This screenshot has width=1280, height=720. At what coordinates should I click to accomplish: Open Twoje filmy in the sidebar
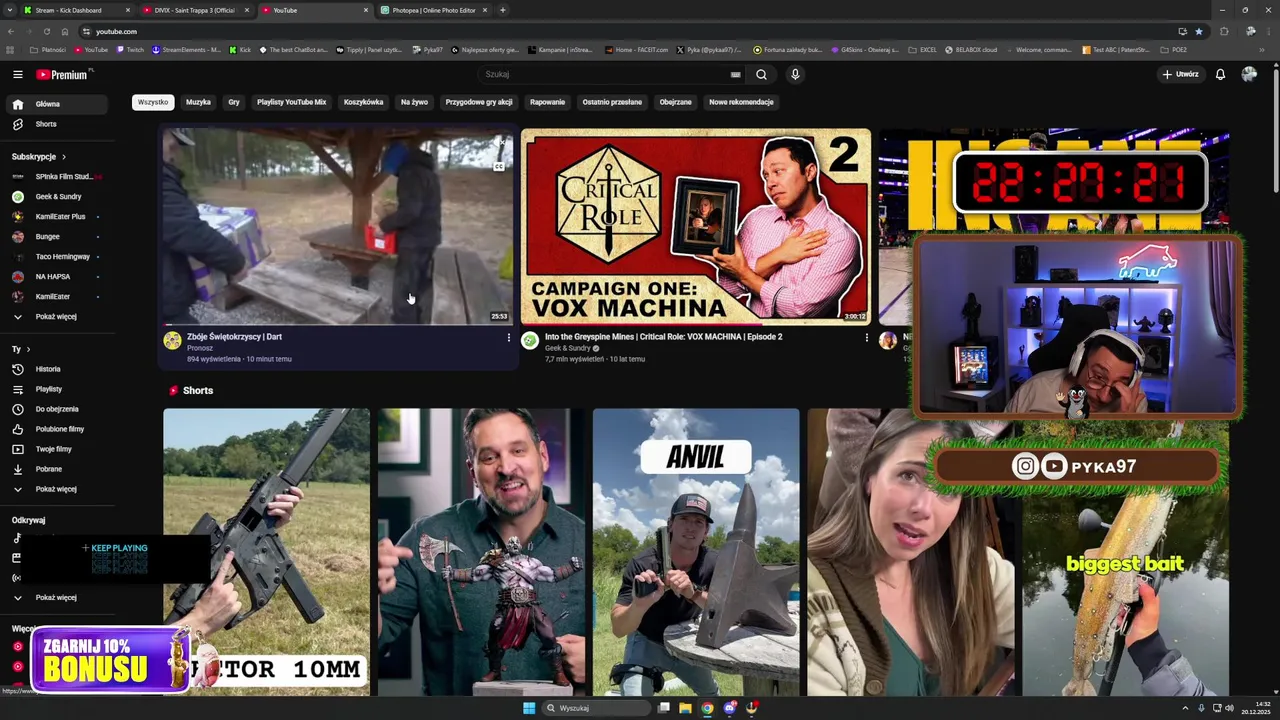(56, 449)
